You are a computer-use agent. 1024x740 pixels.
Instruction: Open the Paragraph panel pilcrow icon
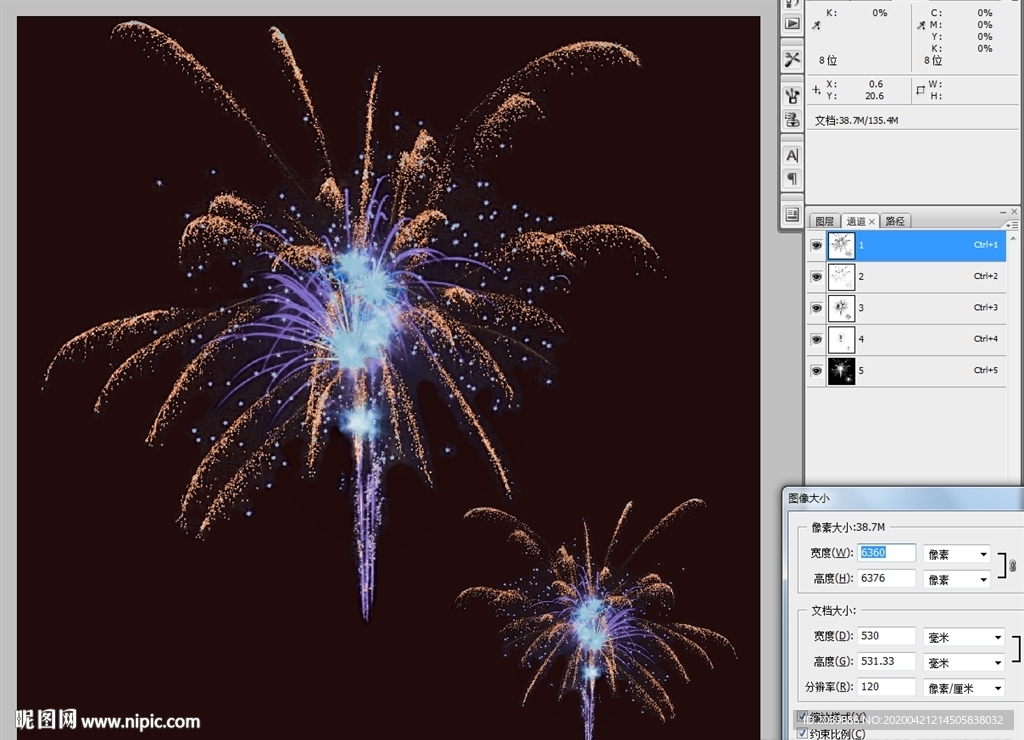click(x=792, y=178)
